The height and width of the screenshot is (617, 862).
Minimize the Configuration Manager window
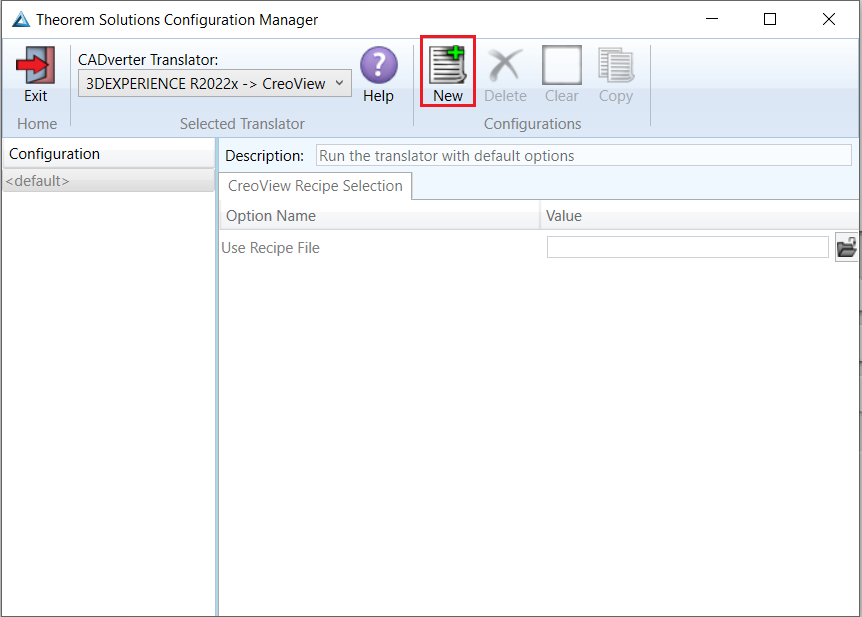(712, 19)
